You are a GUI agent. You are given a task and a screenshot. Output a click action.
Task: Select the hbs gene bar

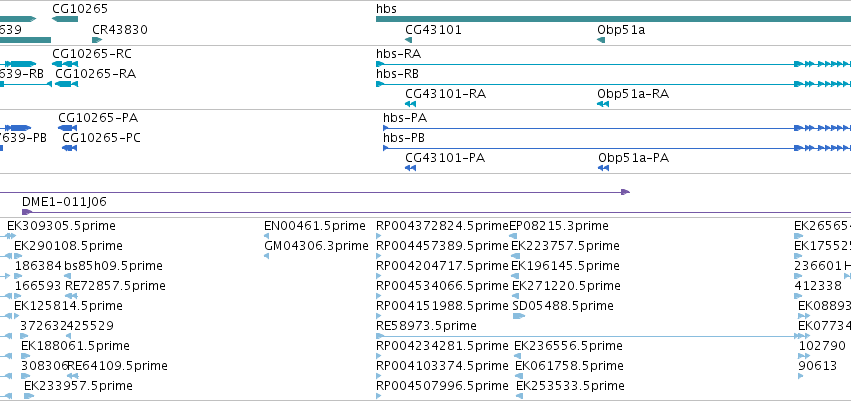point(613,19)
